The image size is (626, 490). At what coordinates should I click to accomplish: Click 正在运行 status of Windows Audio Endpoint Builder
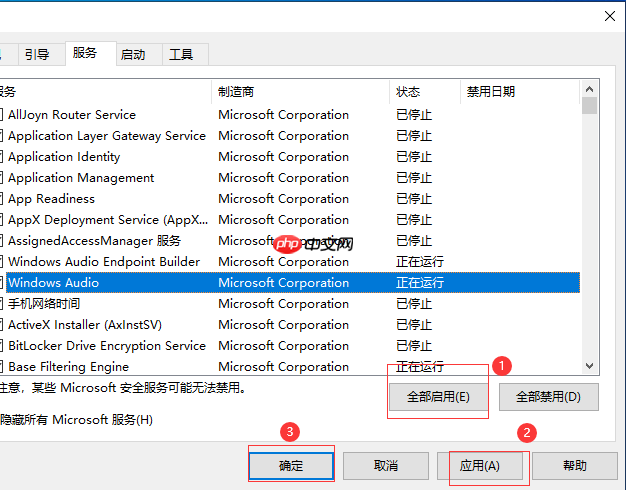pyautogui.click(x=420, y=262)
